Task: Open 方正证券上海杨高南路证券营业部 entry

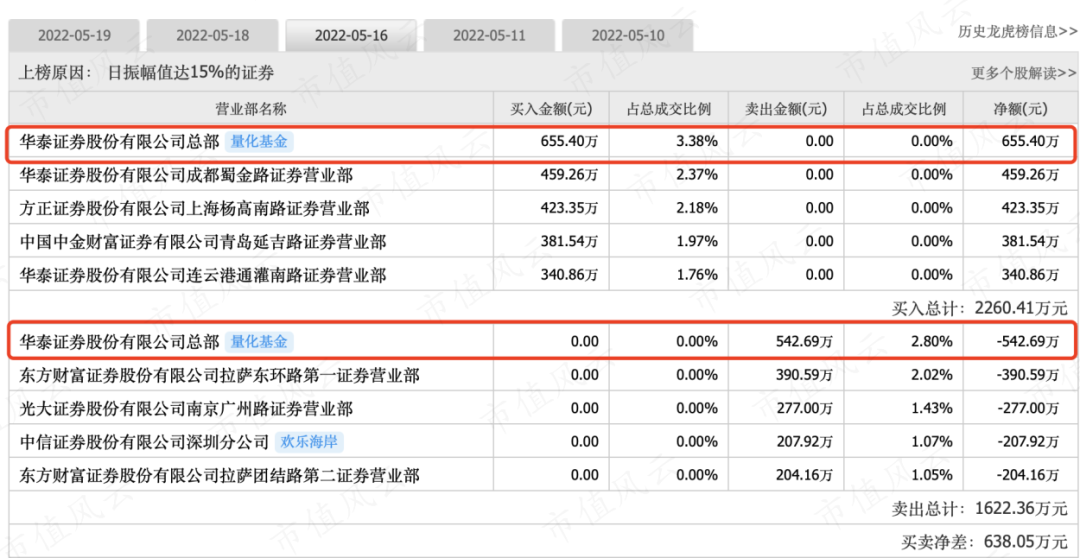Action: tap(195, 209)
